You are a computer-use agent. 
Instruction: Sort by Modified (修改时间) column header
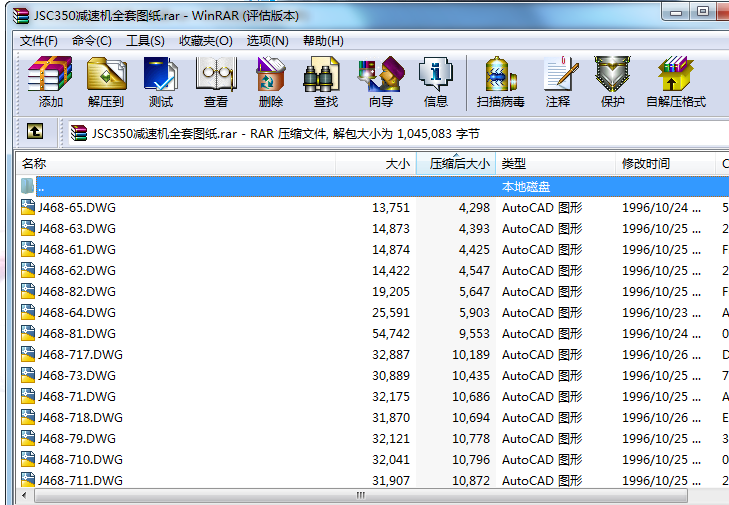coord(665,164)
